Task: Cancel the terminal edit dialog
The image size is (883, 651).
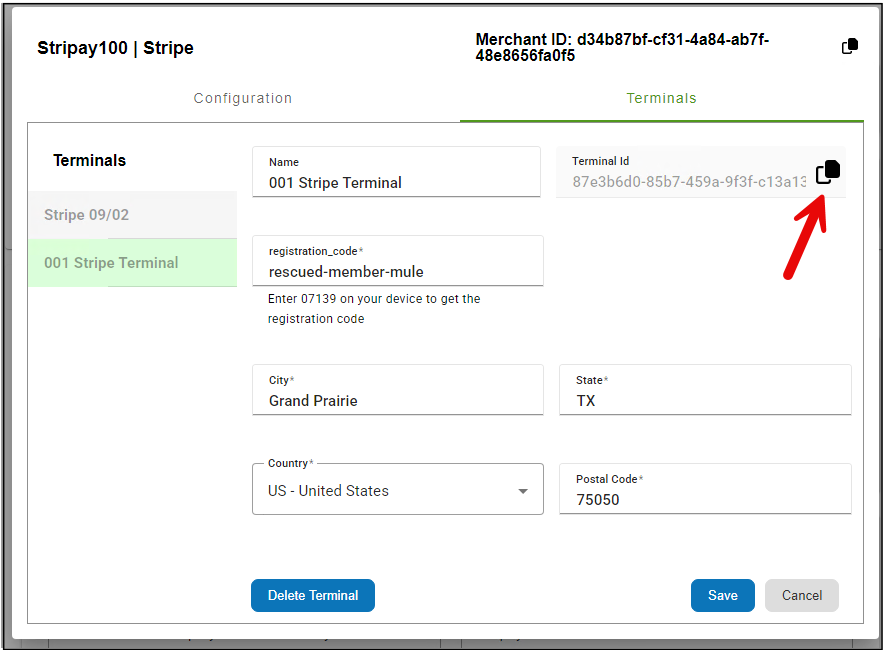Action: tap(801, 595)
